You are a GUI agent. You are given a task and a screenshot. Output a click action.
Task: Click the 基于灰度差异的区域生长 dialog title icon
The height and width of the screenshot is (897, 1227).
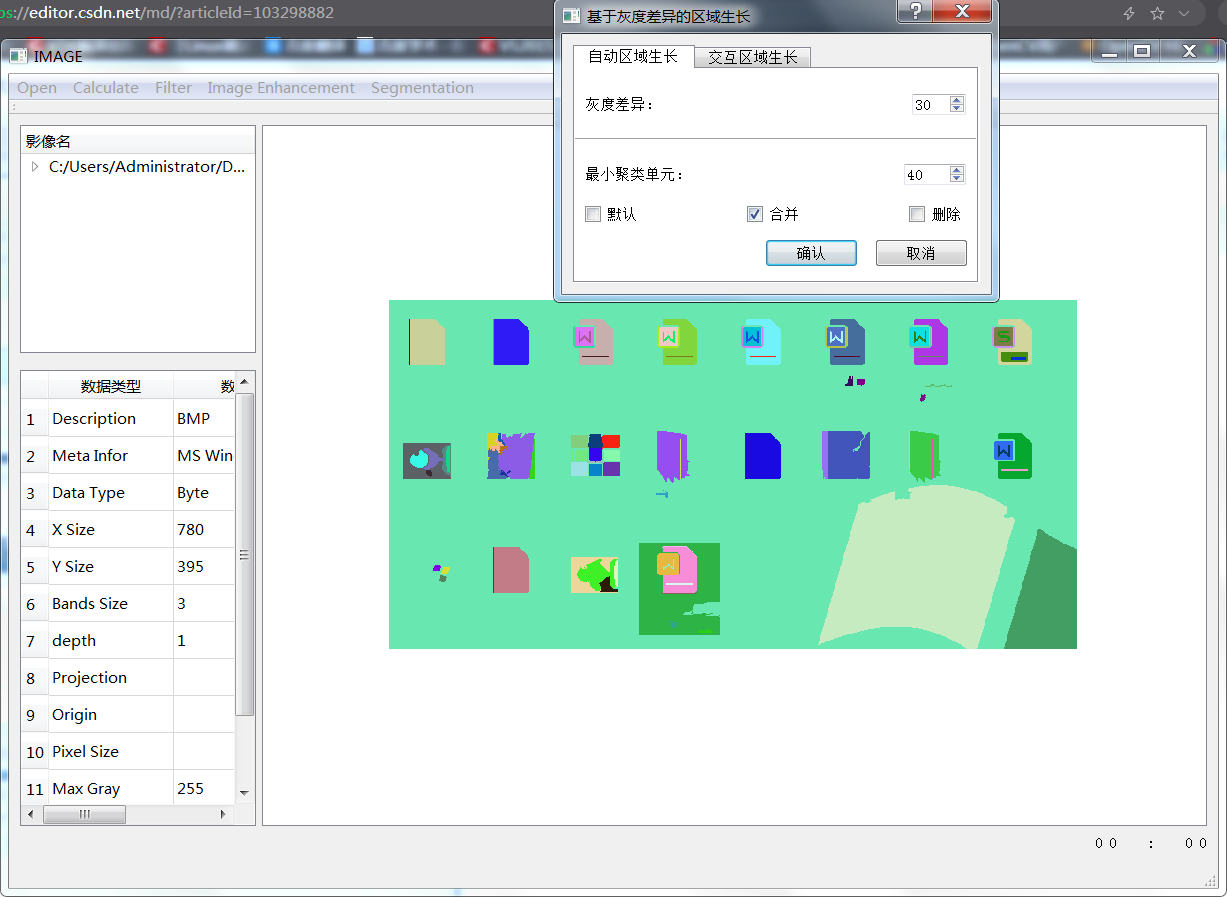coord(570,15)
